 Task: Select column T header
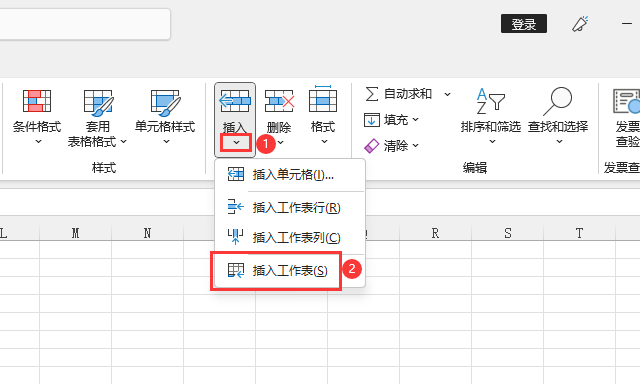tap(579, 233)
